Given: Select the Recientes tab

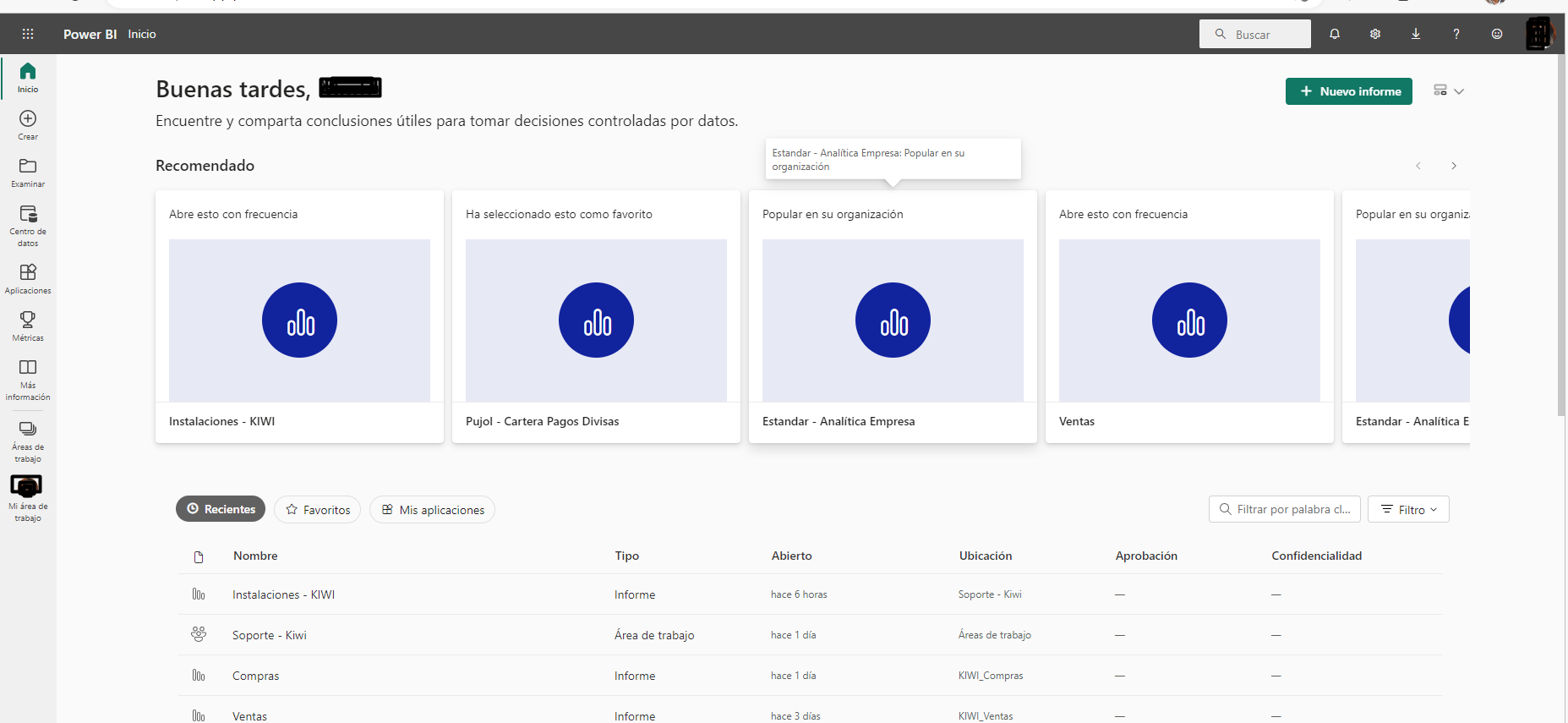Looking at the screenshot, I should point(221,509).
